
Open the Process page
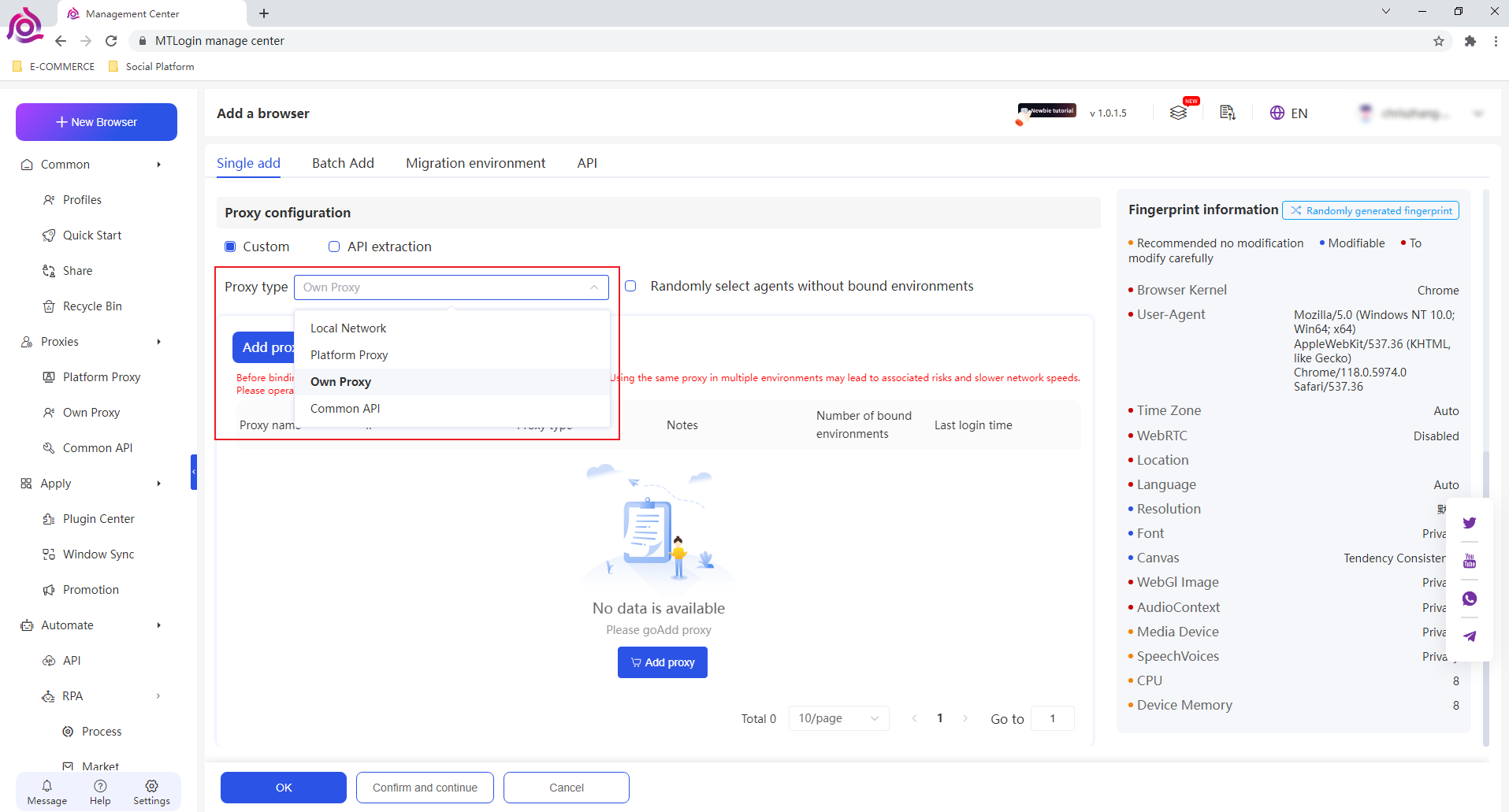102,732
